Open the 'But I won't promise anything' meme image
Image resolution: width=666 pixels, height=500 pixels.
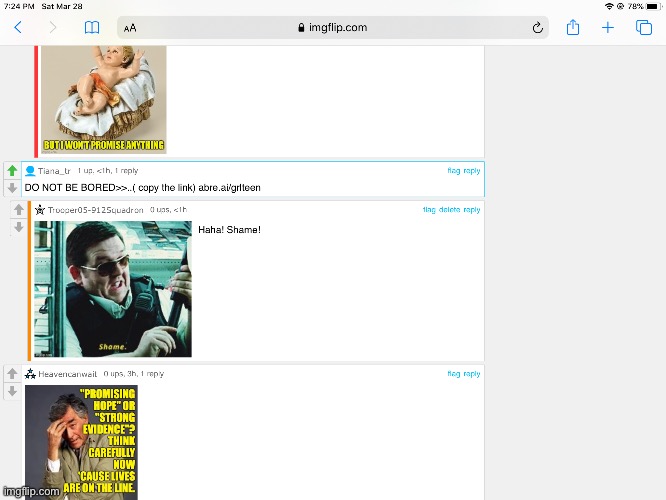click(x=104, y=99)
